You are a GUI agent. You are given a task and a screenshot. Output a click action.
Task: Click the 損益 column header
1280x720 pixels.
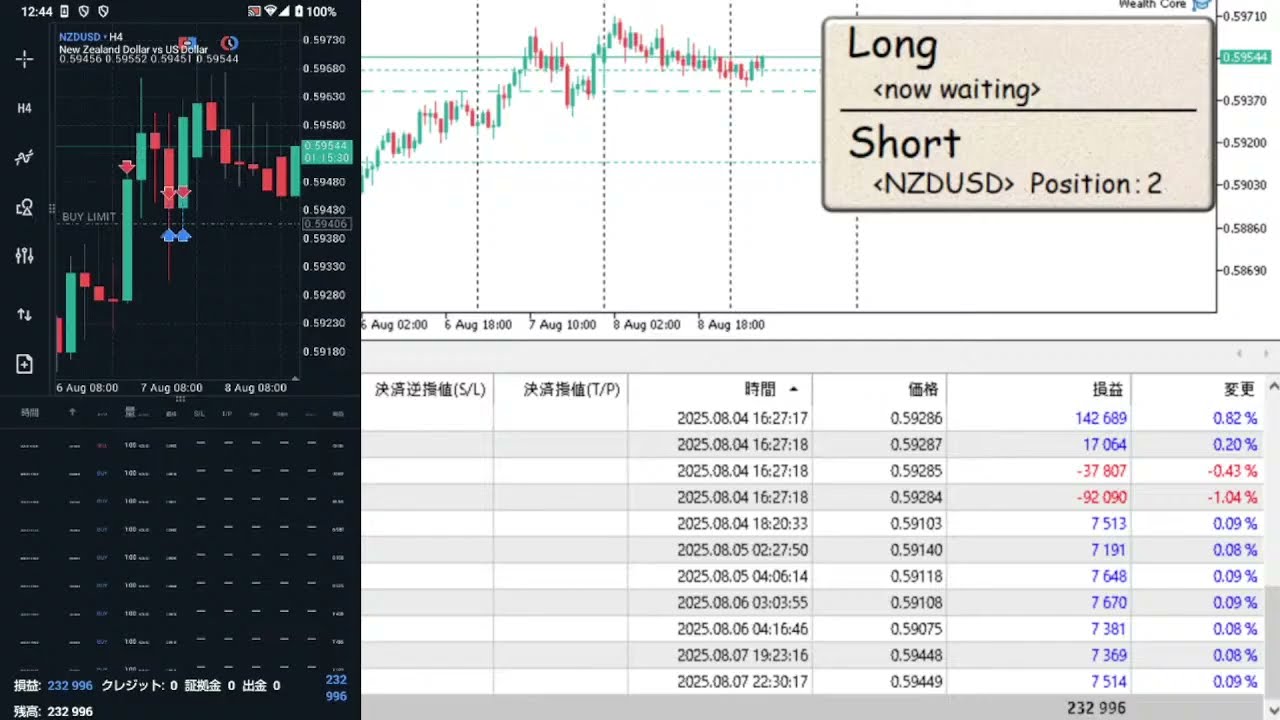[x=1107, y=389]
